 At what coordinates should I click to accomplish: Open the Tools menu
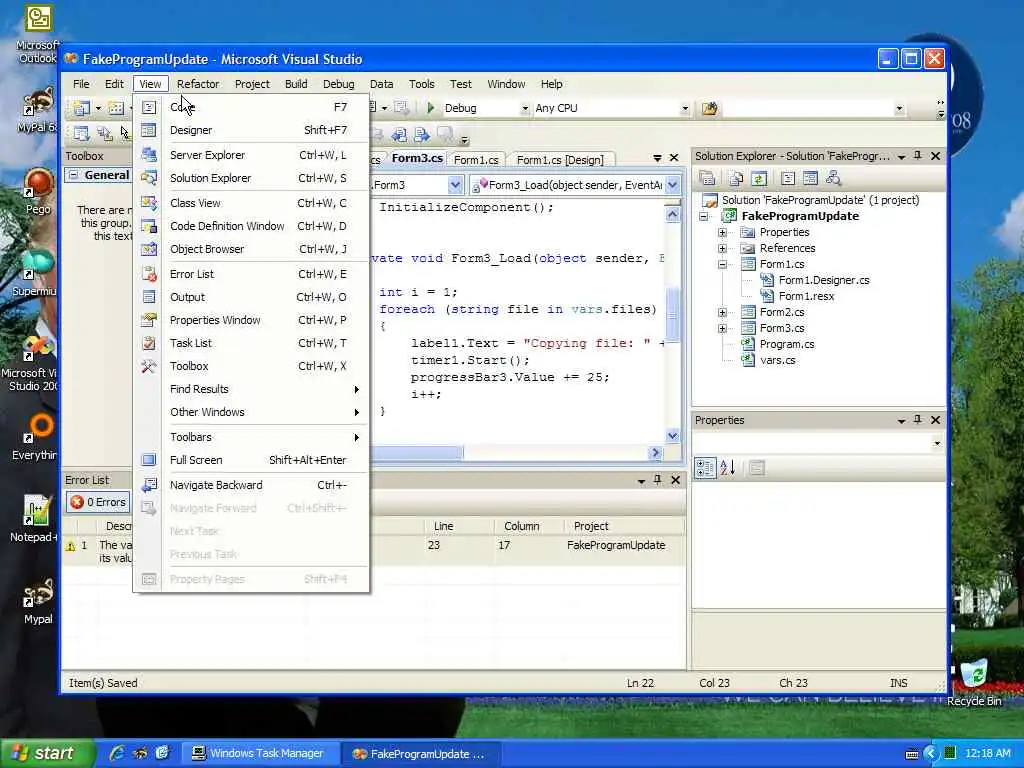(421, 84)
